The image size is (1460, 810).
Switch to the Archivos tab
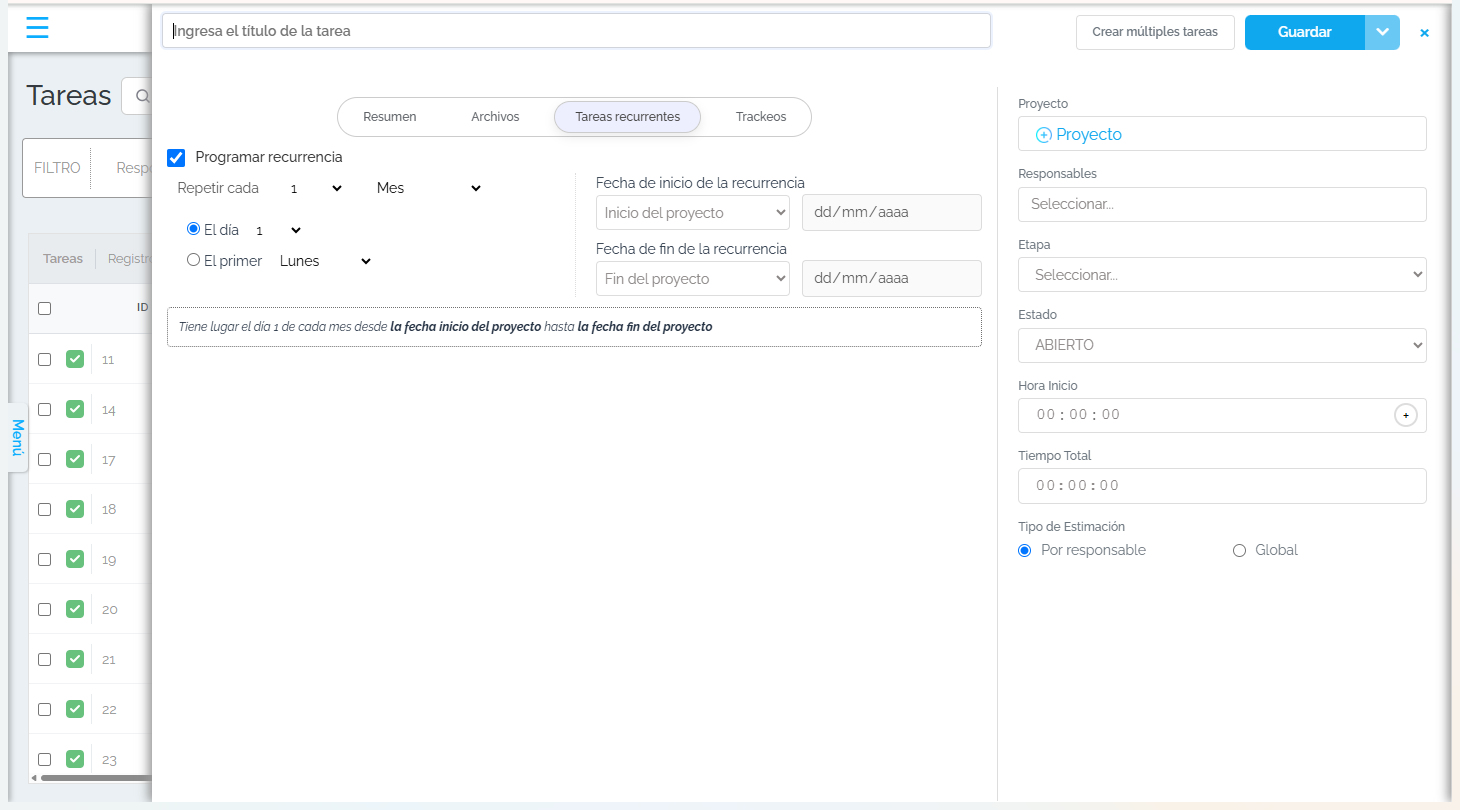coord(495,117)
